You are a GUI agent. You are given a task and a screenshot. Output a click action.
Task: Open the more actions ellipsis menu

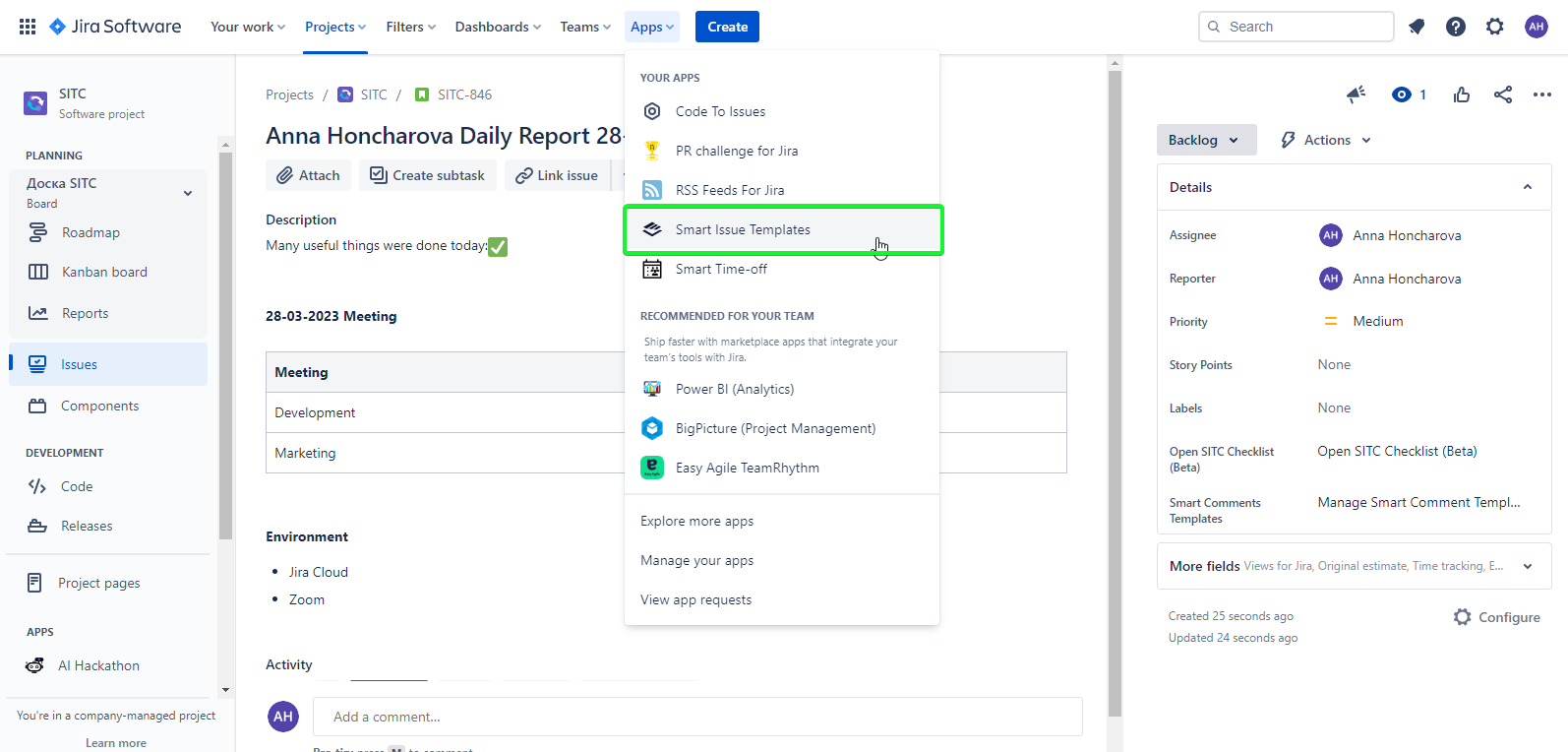pos(1541,94)
